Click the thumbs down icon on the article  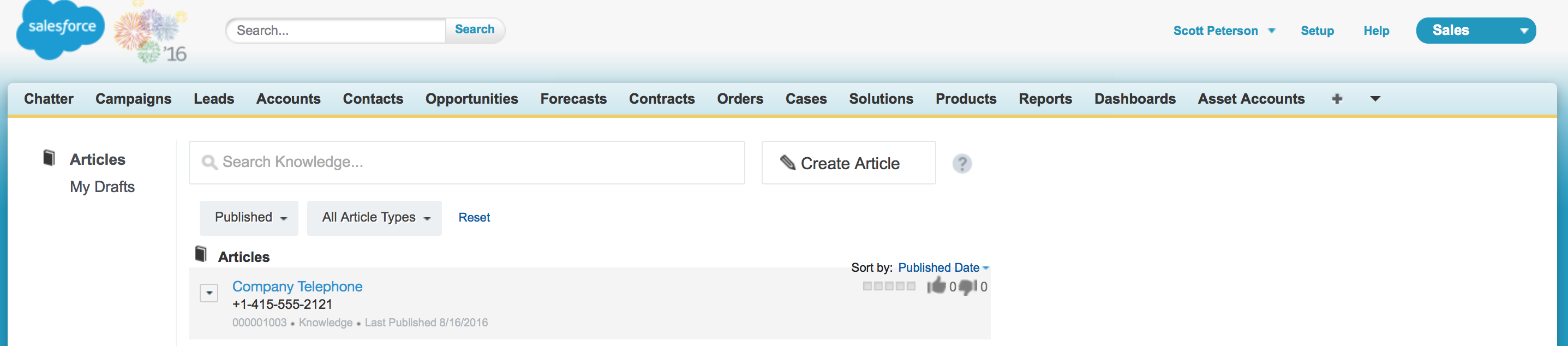(968, 287)
